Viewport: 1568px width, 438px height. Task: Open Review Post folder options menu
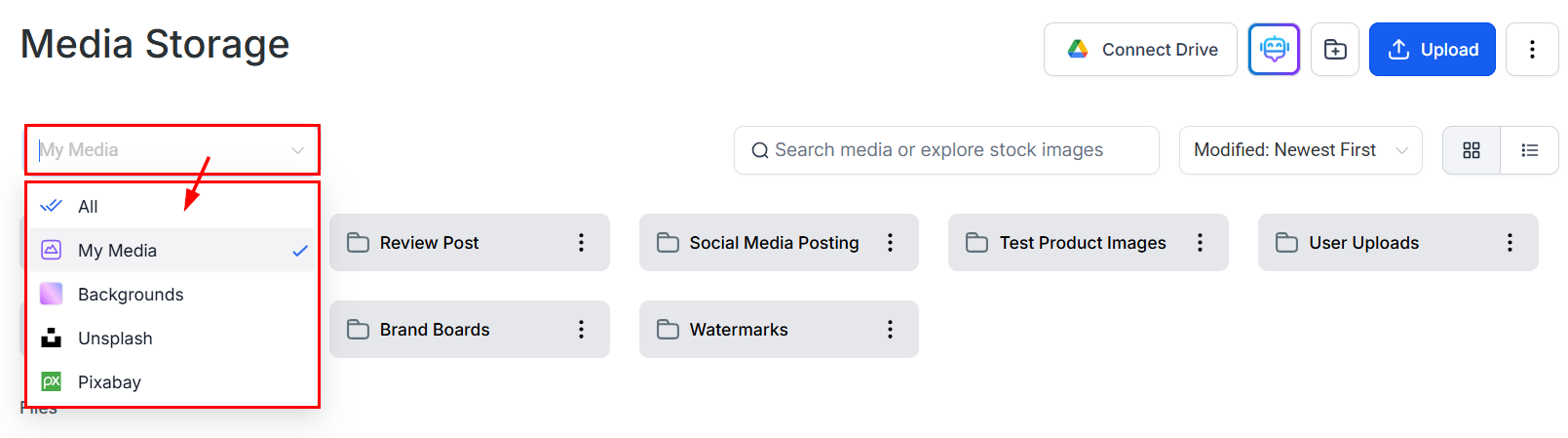click(581, 243)
